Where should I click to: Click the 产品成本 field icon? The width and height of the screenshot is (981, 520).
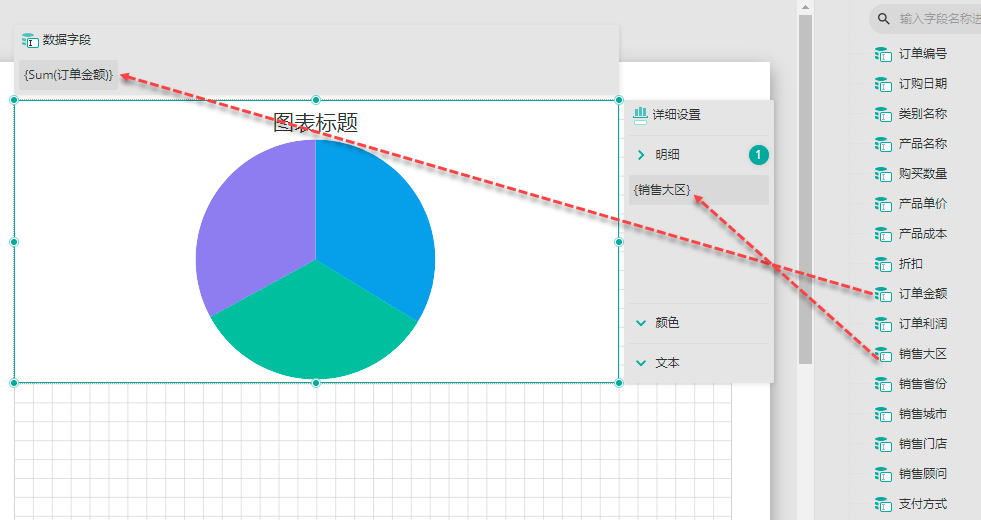(883, 235)
